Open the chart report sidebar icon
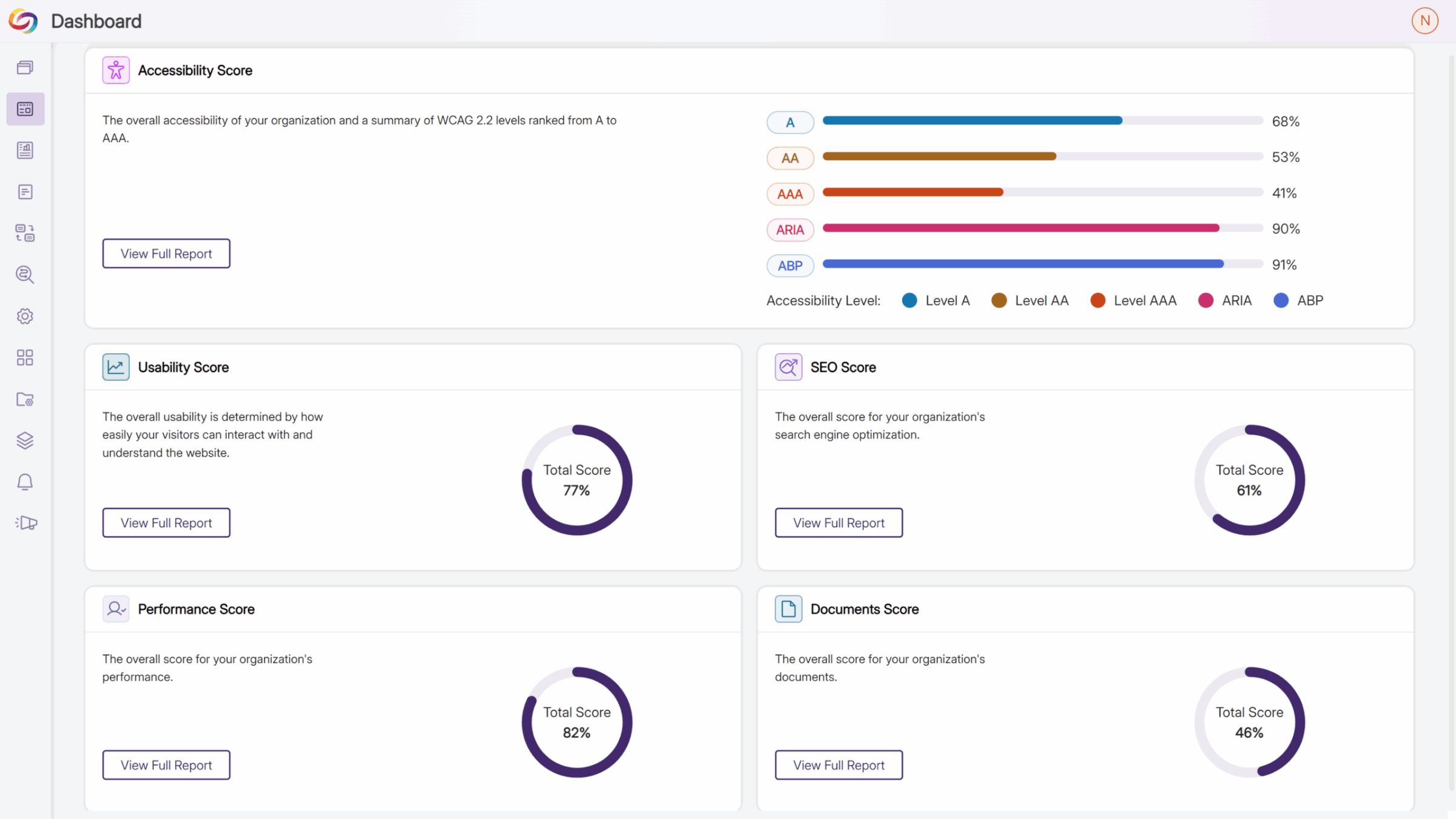 point(25,150)
